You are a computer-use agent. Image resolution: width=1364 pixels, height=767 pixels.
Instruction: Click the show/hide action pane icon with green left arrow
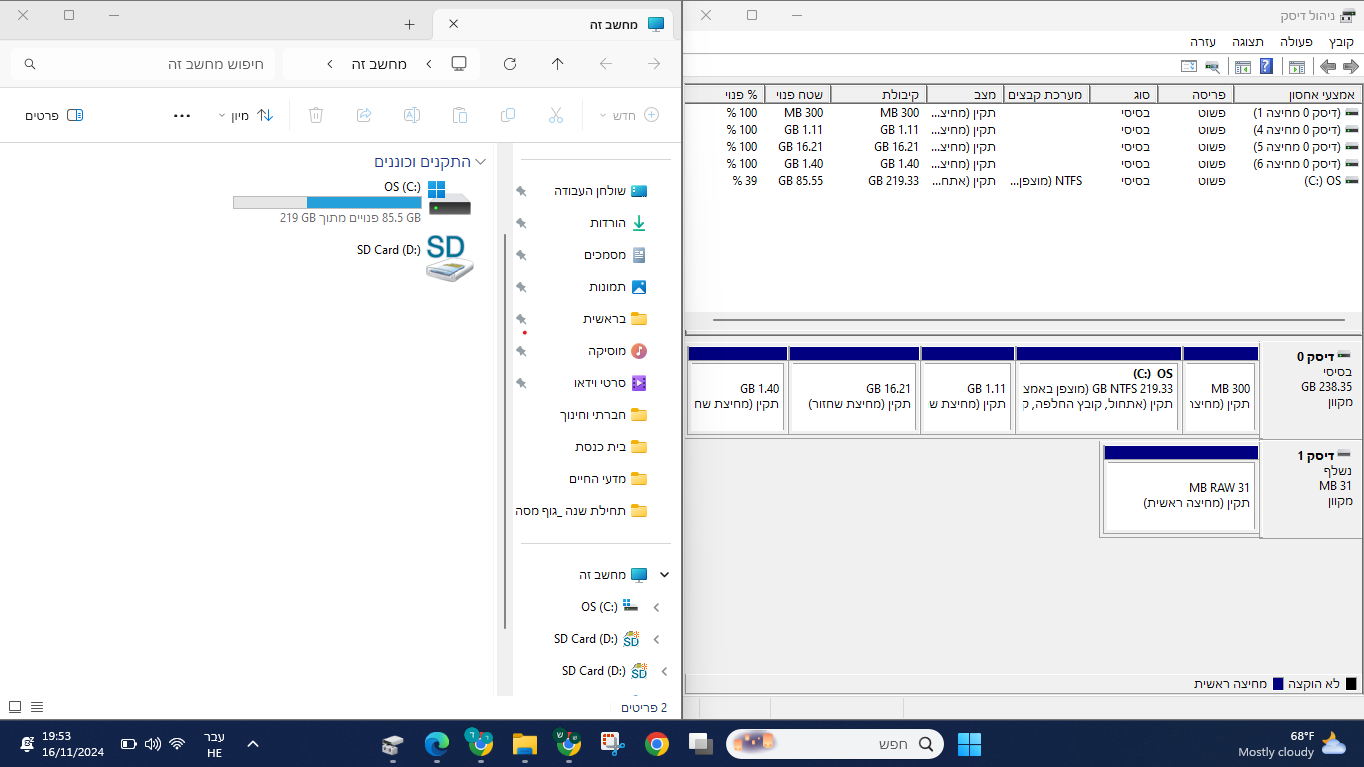[1243, 66]
